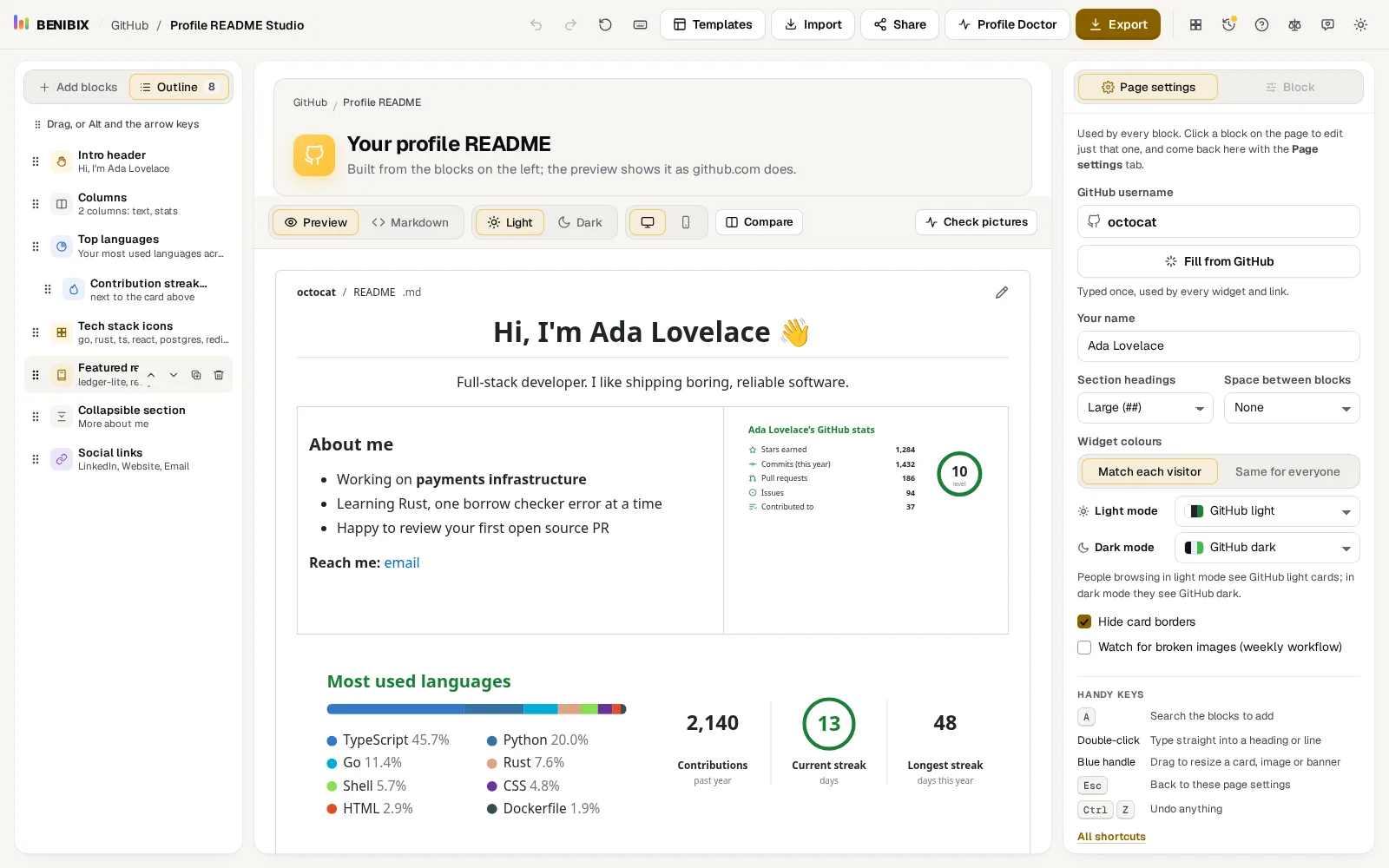Open the Light mode theme dropdown

point(1267,511)
